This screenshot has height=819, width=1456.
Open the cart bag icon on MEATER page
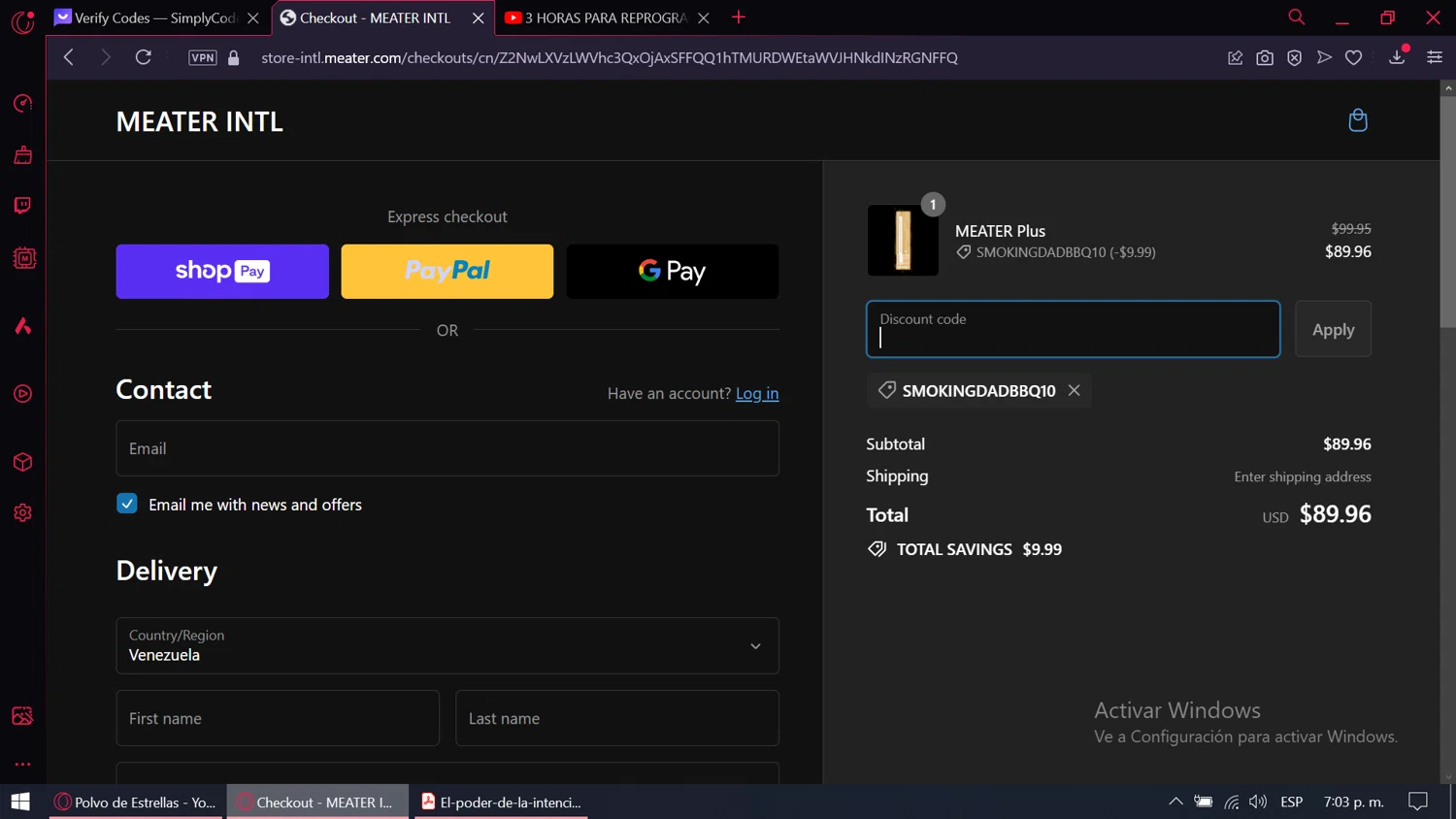[x=1358, y=120]
